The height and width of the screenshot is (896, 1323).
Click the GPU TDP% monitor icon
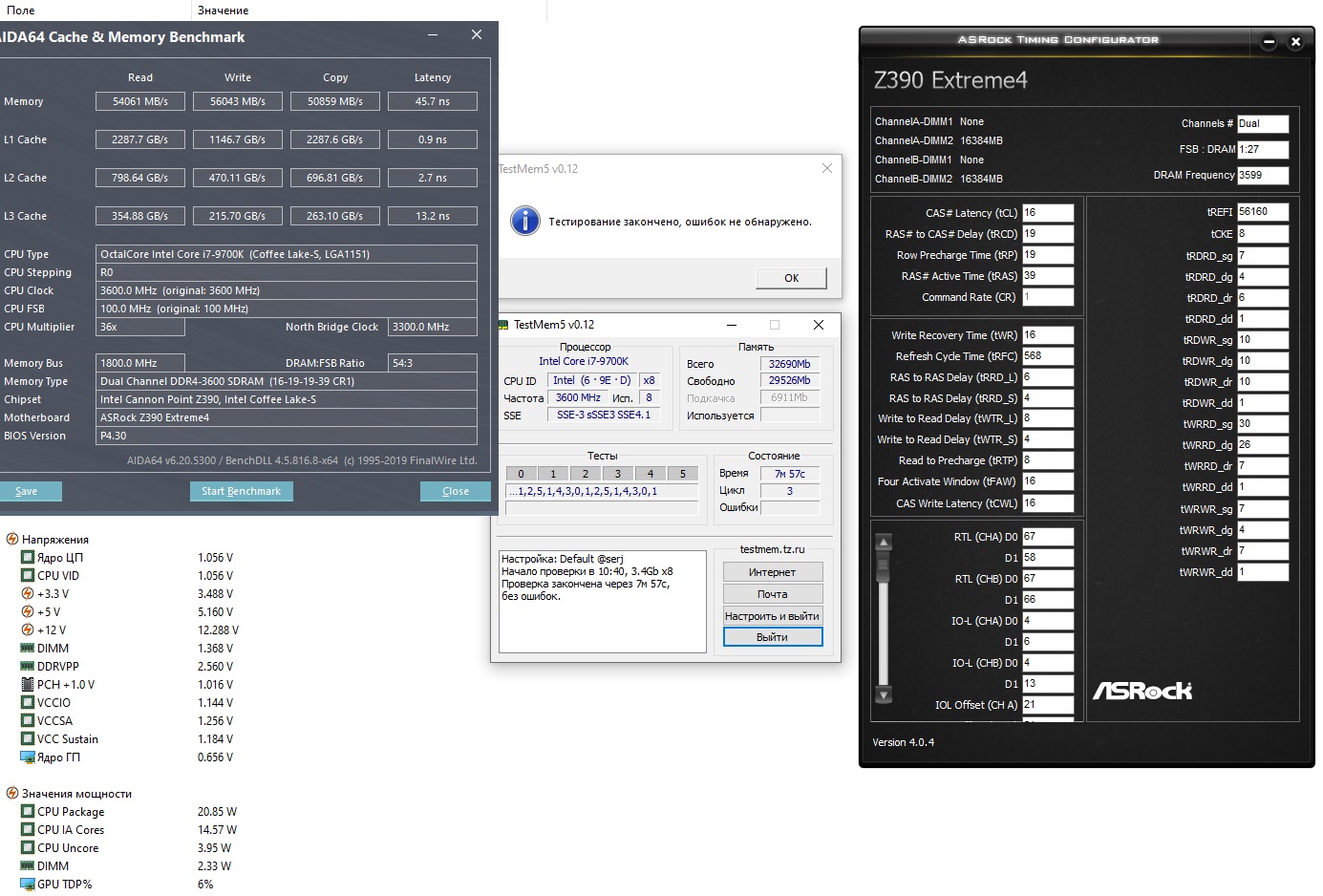pyautogui.click(x=28, y=884)
